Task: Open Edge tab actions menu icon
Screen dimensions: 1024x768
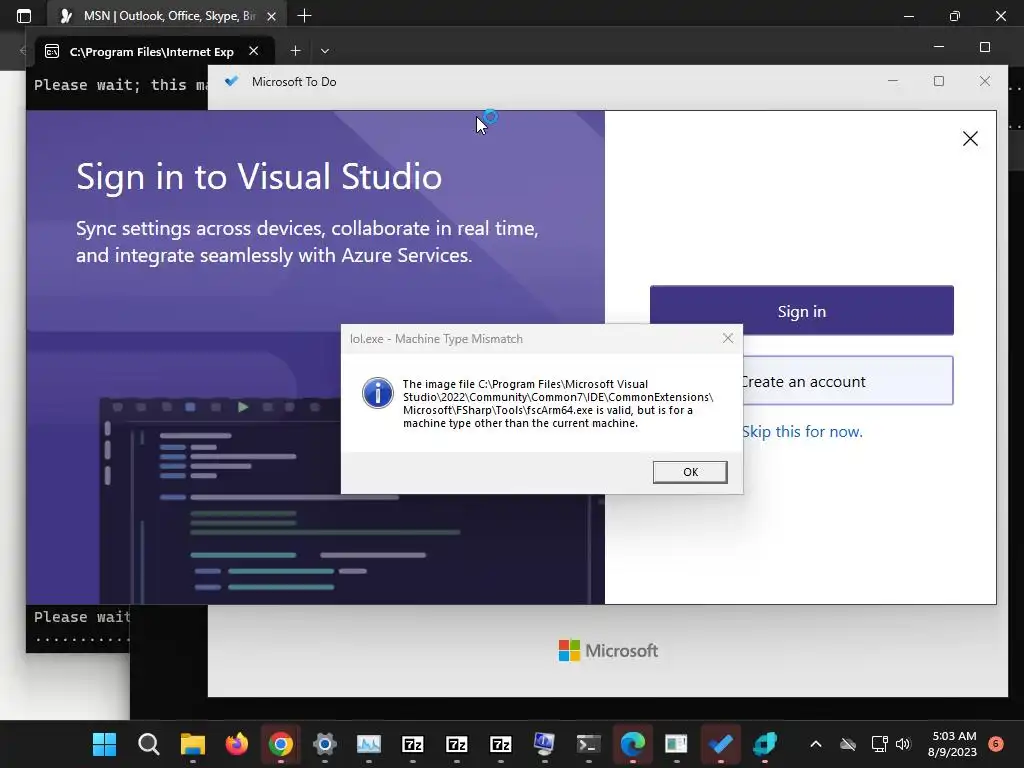Action: click(x=24, y=16)
